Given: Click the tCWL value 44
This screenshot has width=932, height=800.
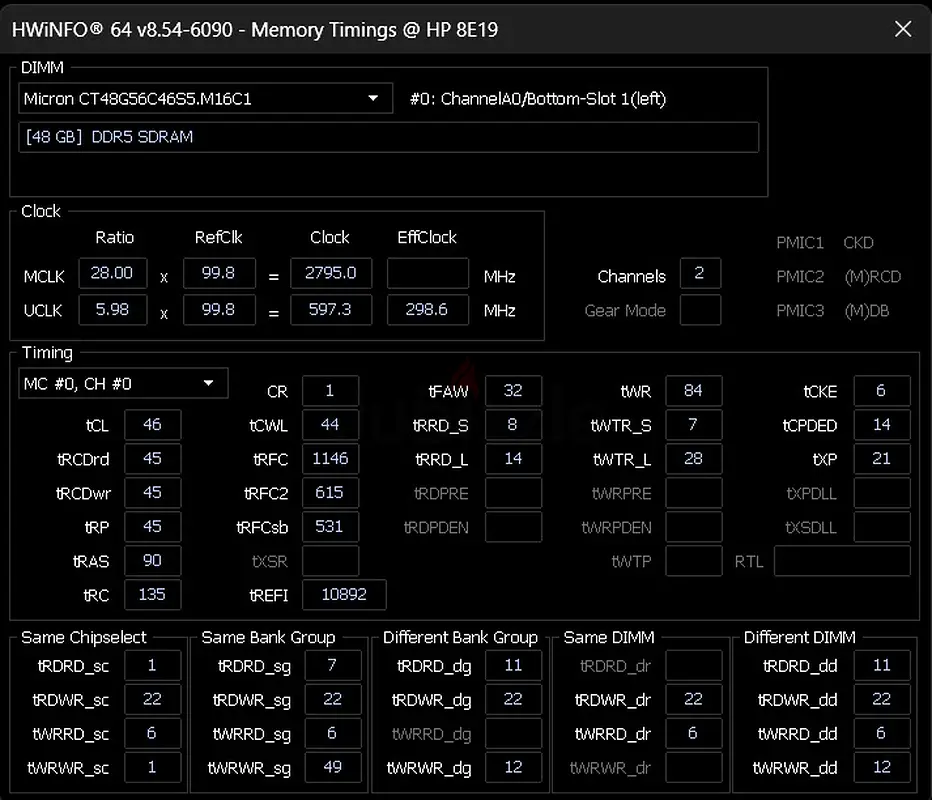Looking at the screenshot, I should (x=330, y=425).
